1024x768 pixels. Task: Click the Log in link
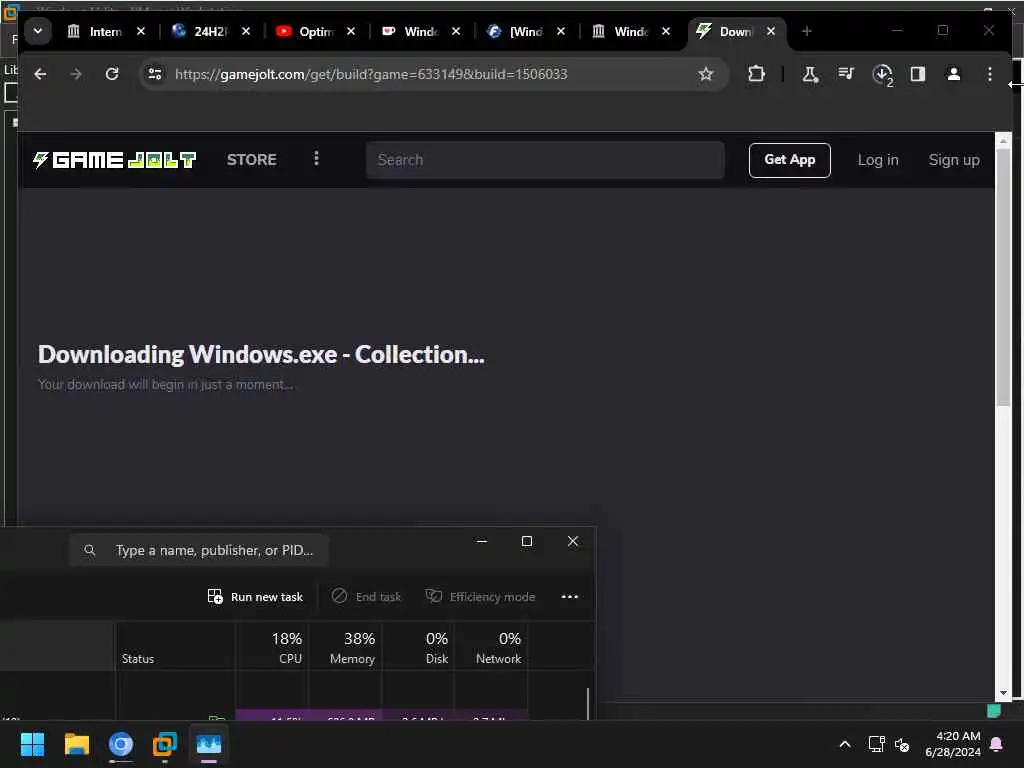tap(878, 160)
